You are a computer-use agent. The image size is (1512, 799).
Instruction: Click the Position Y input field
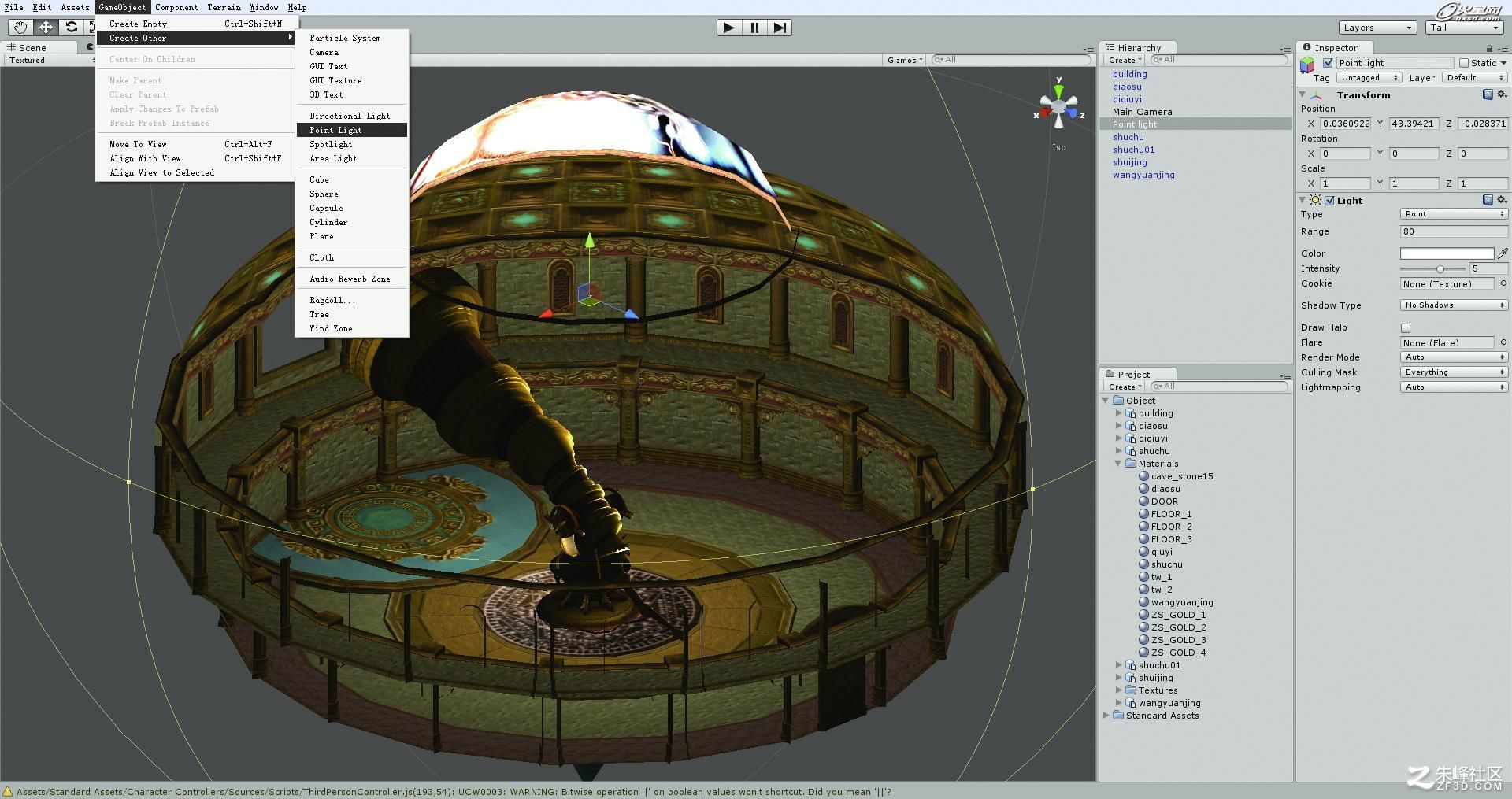tap(1414, 124)
